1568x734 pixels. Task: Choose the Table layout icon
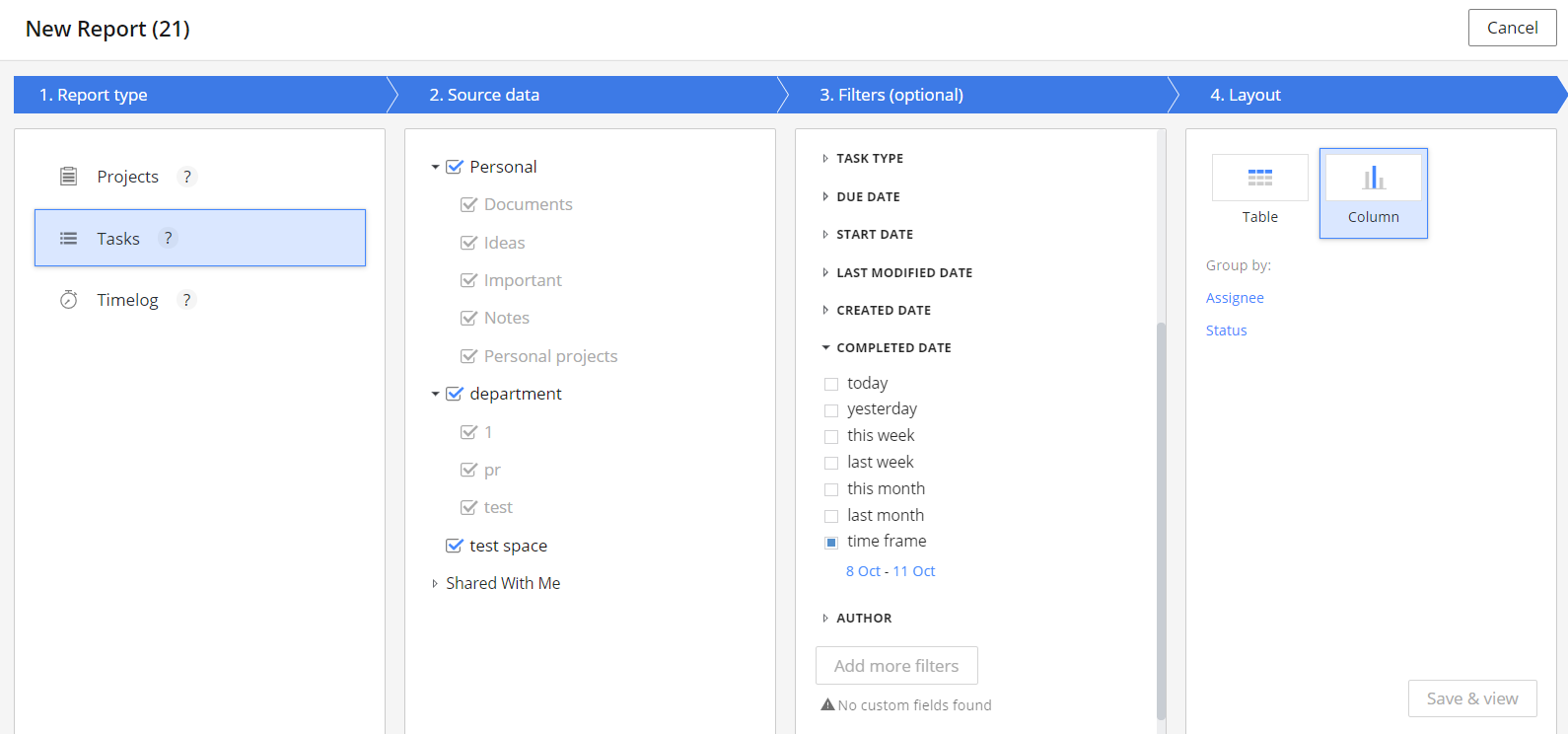[1259, 178]
